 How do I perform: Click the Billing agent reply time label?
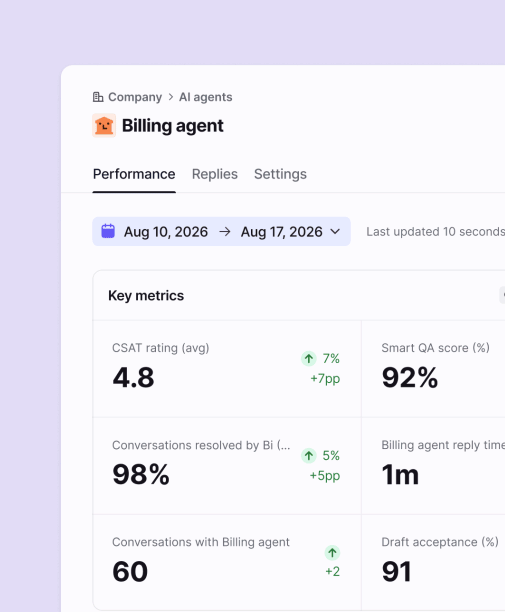click(443, 445)
